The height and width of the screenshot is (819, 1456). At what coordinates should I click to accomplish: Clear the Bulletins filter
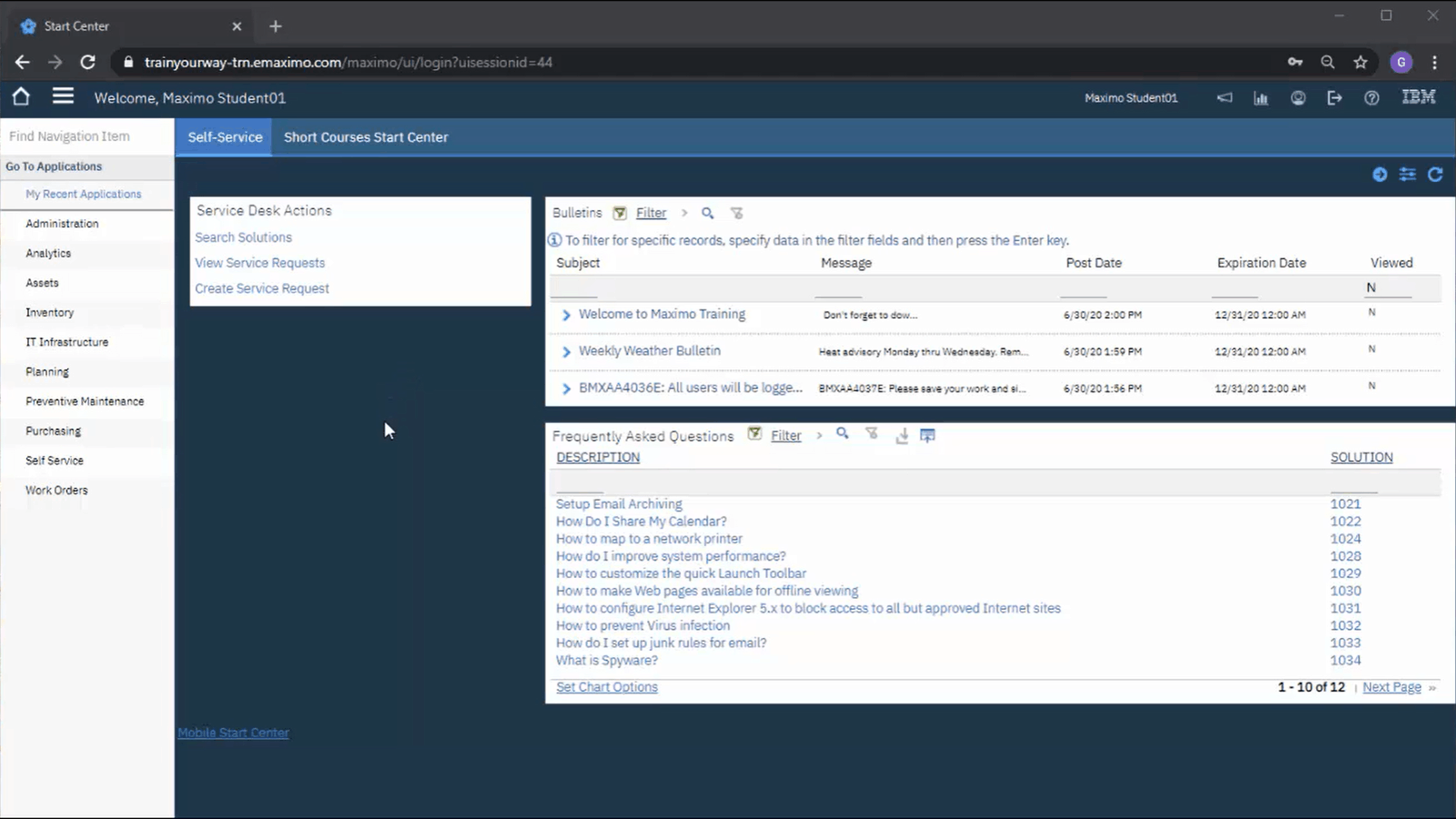[737, 213]
